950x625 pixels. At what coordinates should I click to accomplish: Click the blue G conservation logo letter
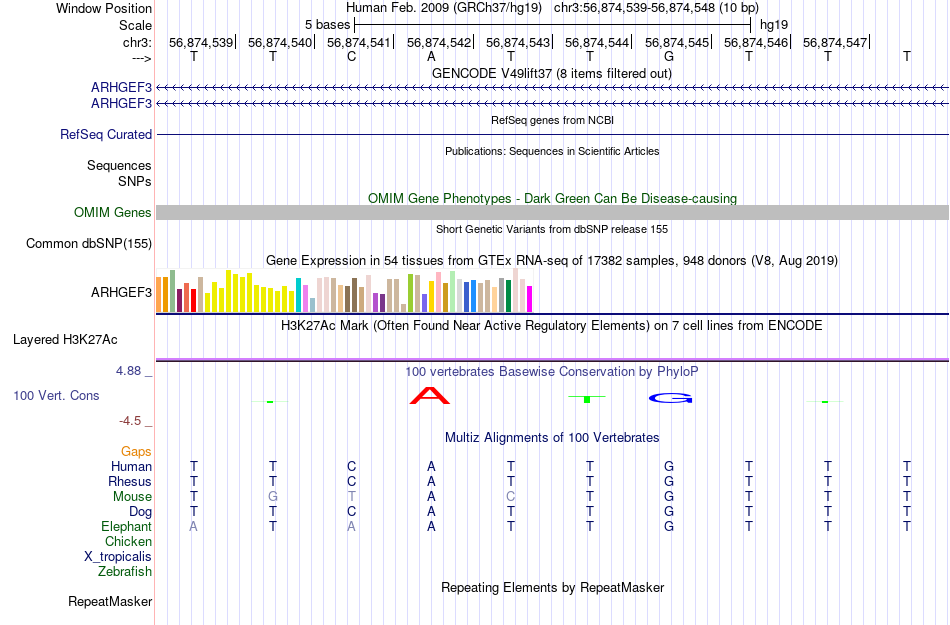point(670,398)
